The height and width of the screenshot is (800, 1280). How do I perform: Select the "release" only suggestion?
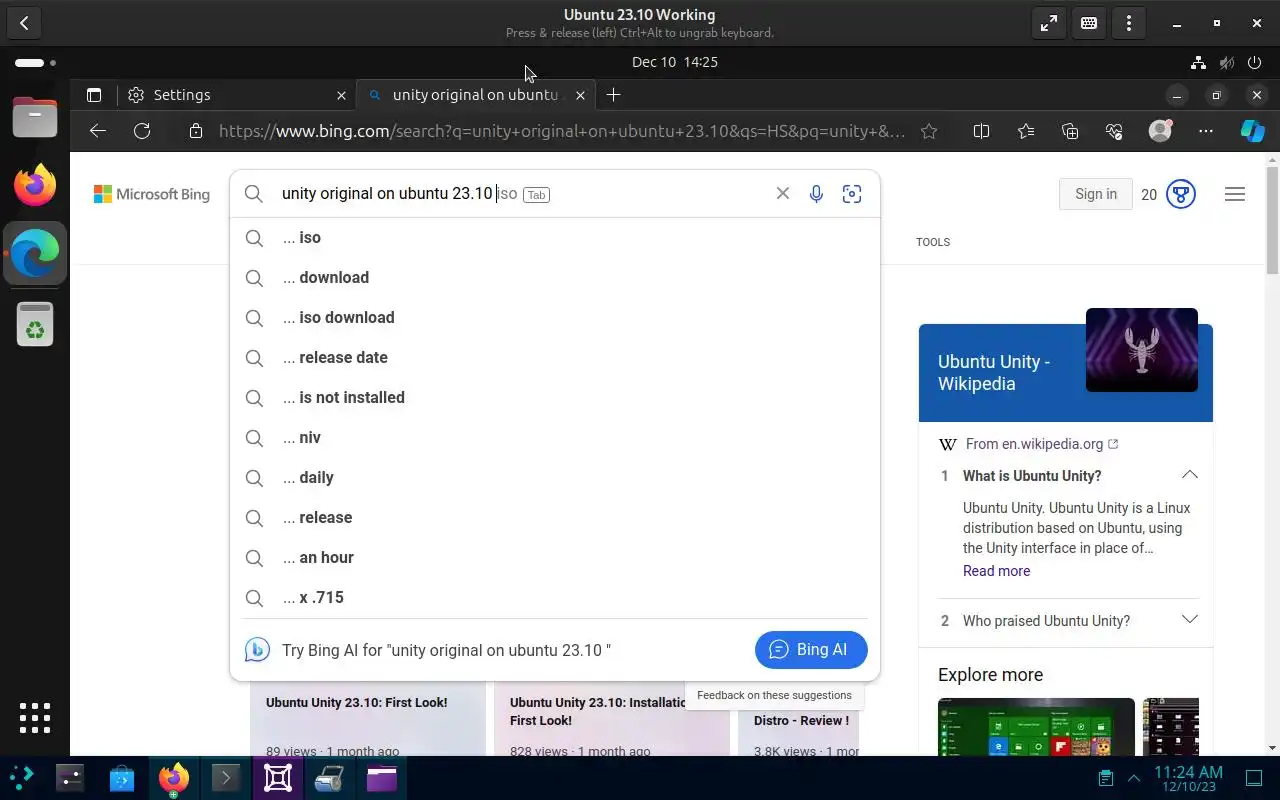(x=555, y=518)
